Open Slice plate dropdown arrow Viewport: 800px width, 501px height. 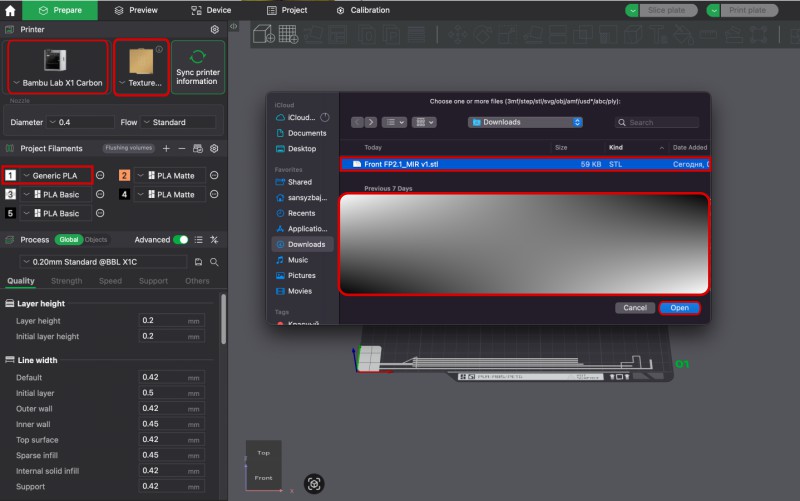coord(632,10)
